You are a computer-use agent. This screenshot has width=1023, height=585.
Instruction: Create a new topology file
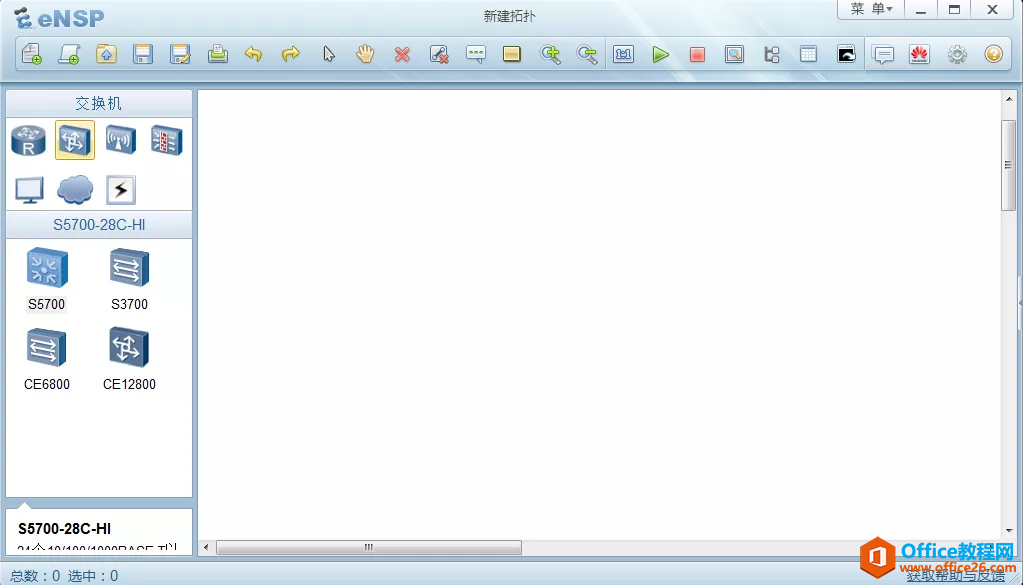(32, 54)
